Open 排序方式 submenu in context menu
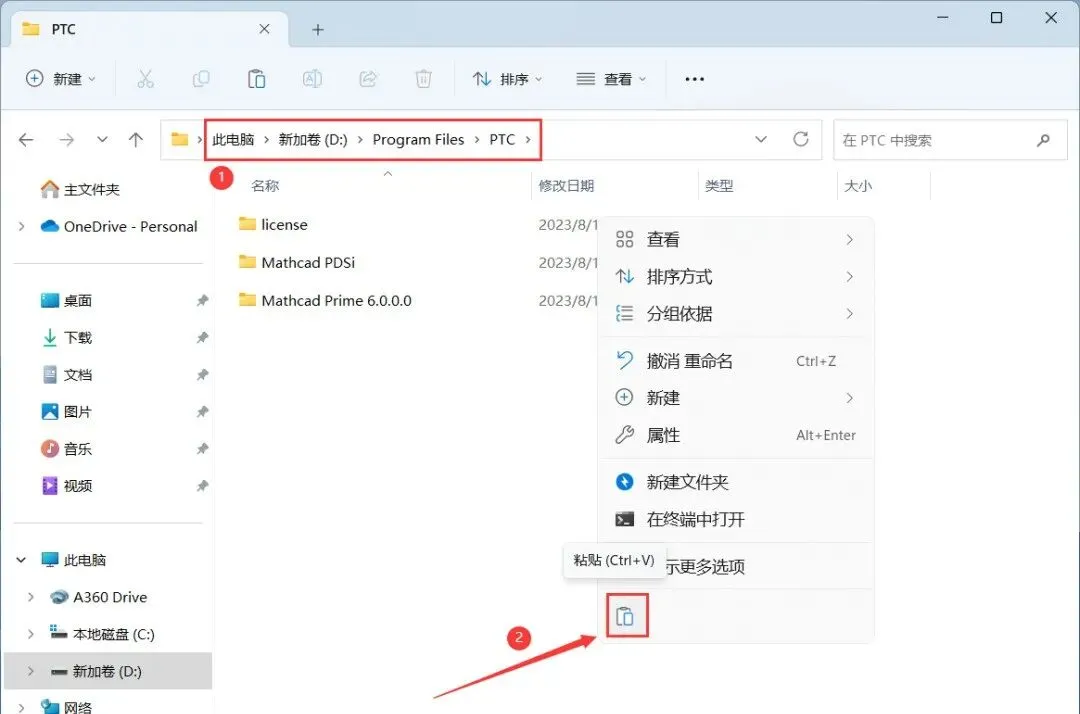Viewport: 1080px width, 714px height. pyautogui.click(x=736, y=277)
